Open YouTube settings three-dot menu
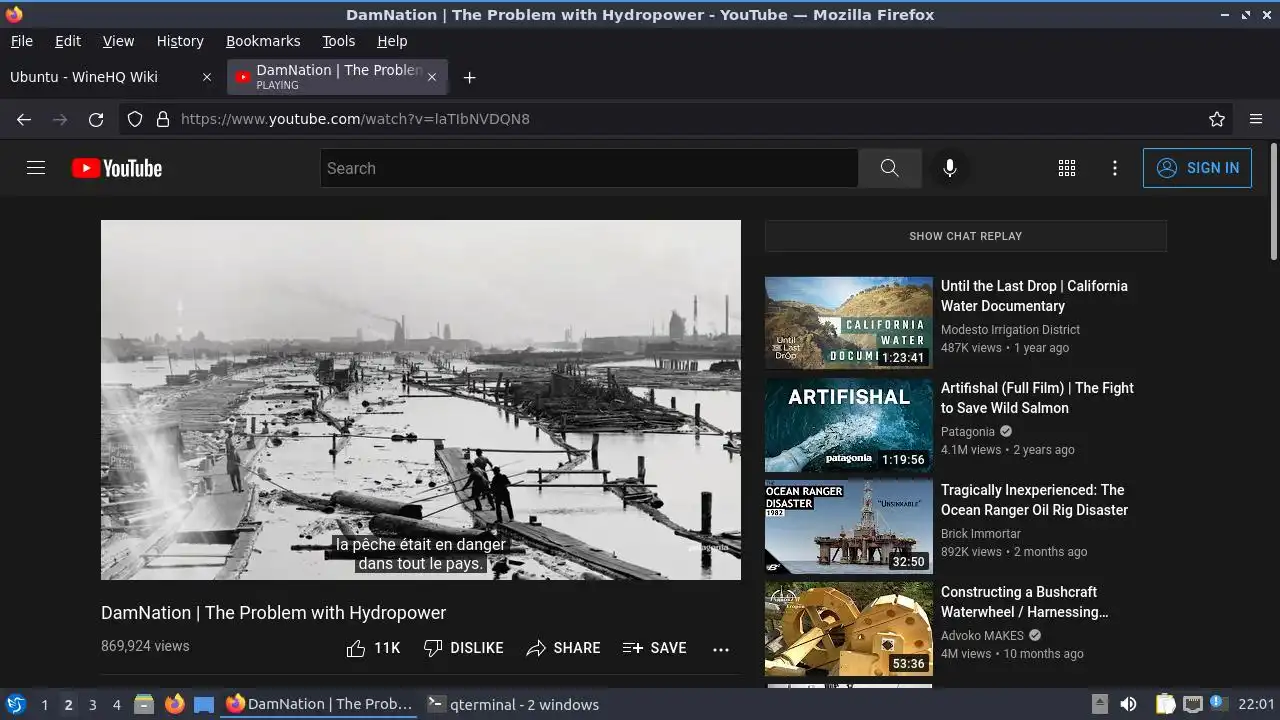The height and width of the screenshot is (720, 1280). (x=1115, y=168)
